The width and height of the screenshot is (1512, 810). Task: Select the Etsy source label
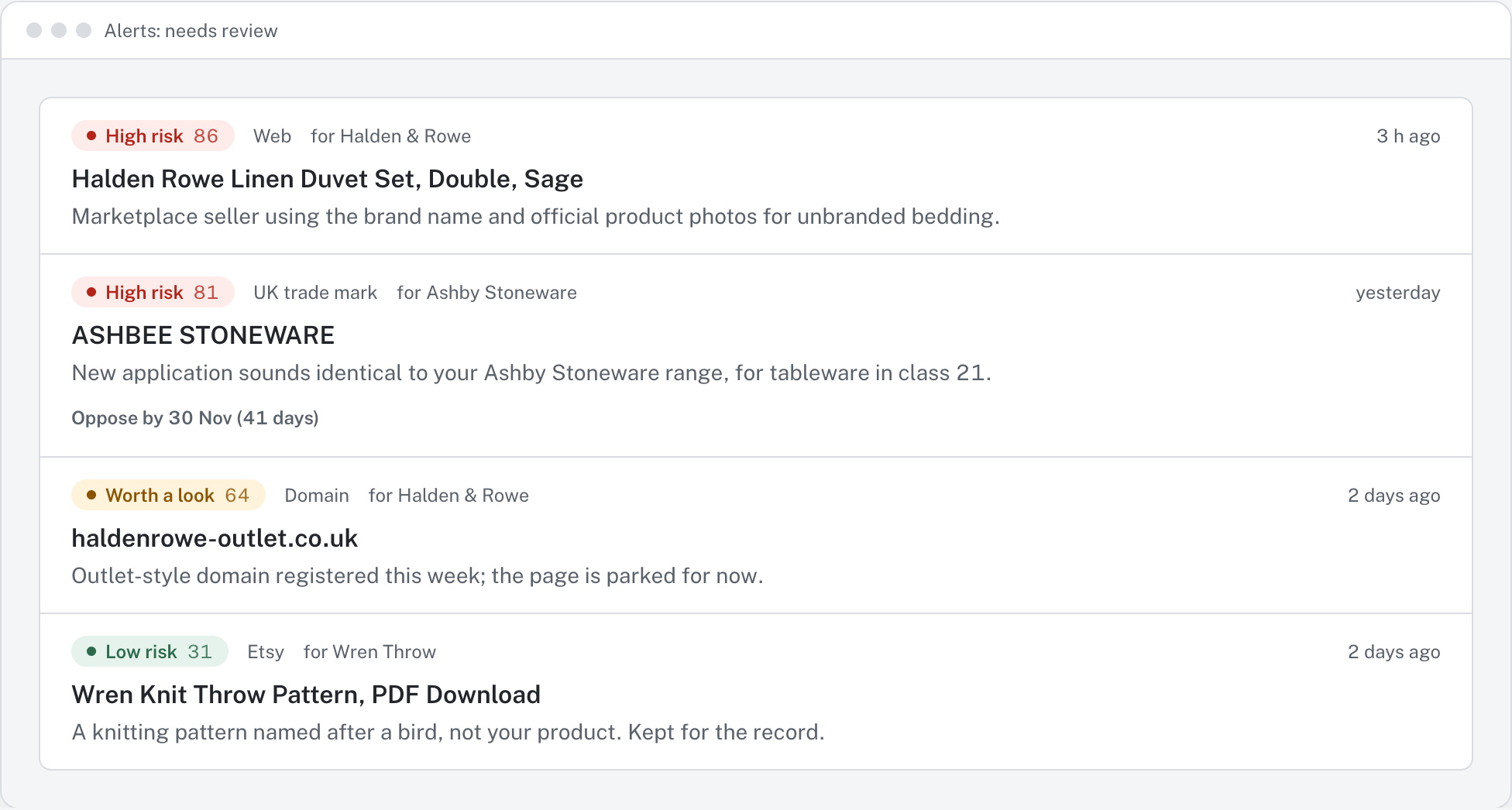click(x=266, y=652)
